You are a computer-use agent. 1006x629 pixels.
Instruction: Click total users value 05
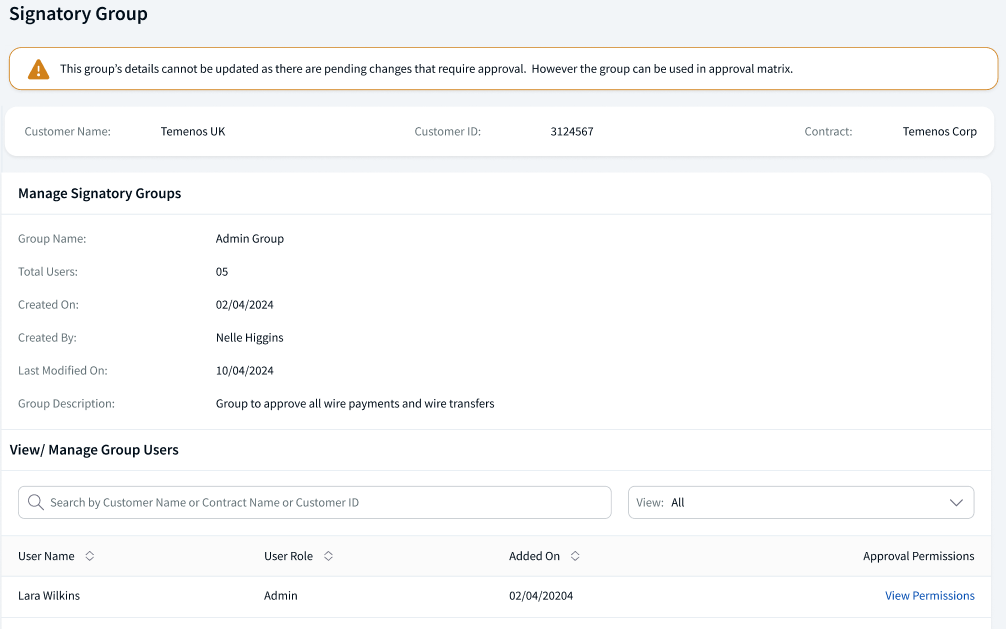(x=222, y=271)
